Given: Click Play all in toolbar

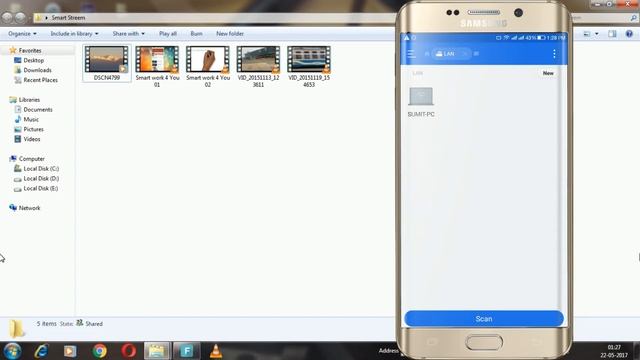Looking at the screenshot, I should point(168,33).
